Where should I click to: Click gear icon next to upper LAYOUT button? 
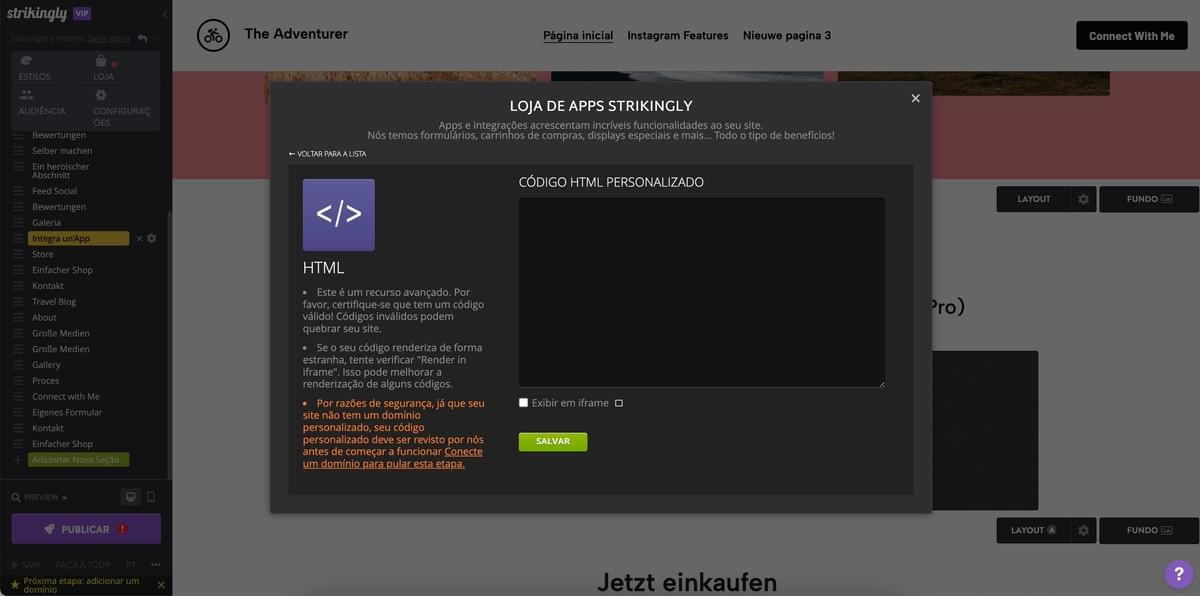point(1083,199)
